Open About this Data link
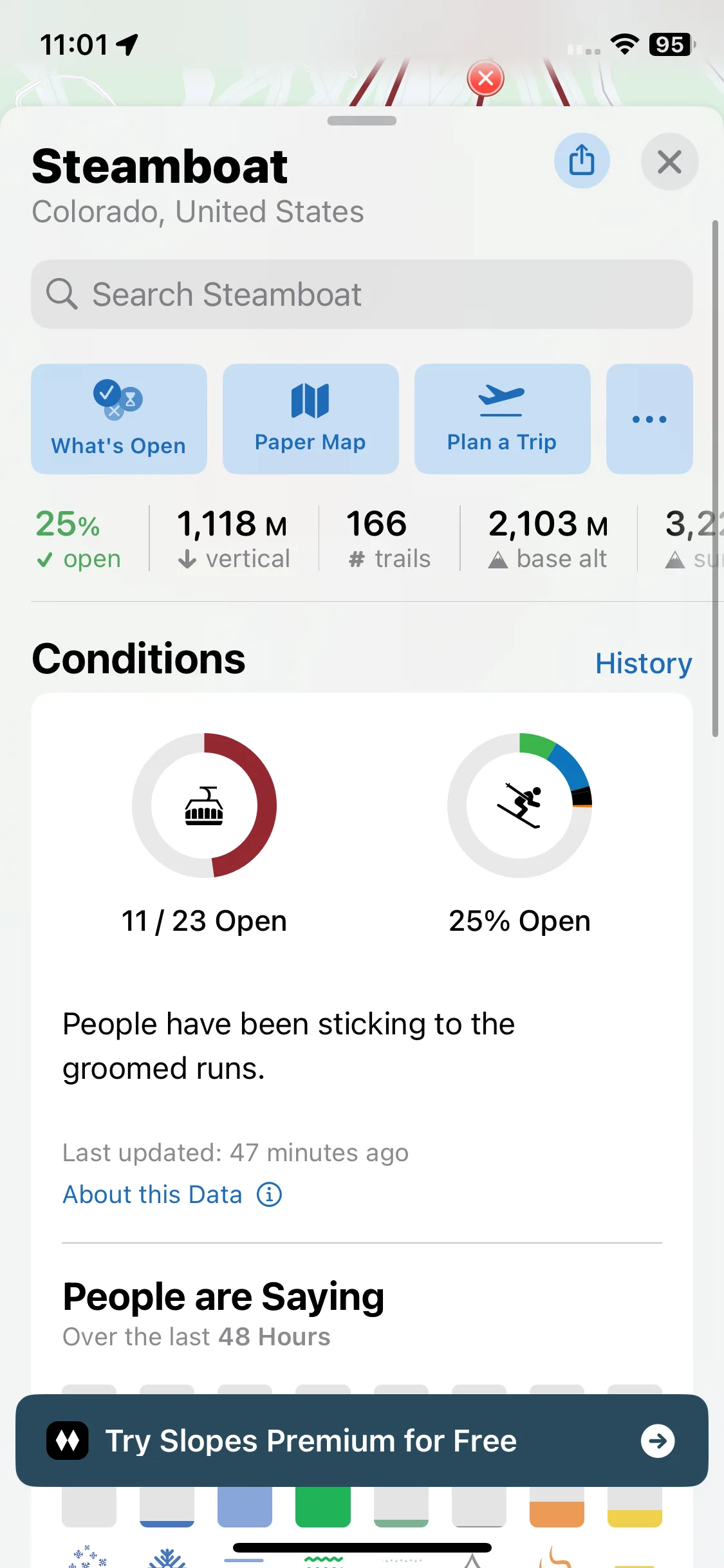Screen dimensions: 724x1568 153,1195
